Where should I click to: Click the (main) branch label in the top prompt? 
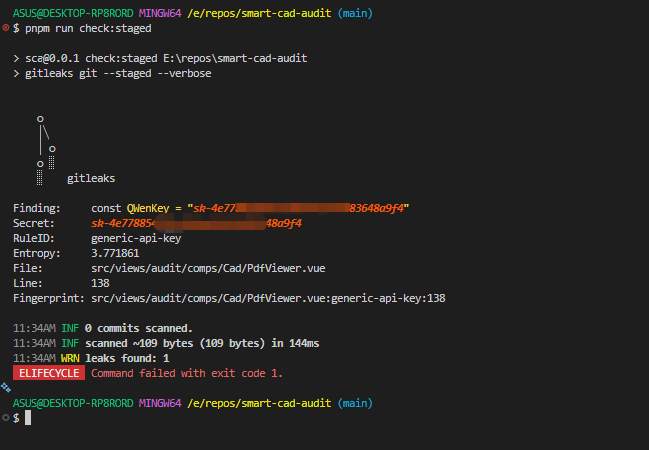coord(355,13)
